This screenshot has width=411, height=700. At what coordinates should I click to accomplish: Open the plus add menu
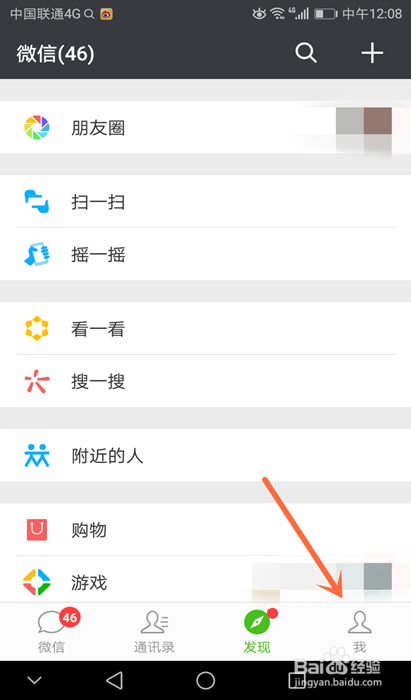(x=372, y=53)
